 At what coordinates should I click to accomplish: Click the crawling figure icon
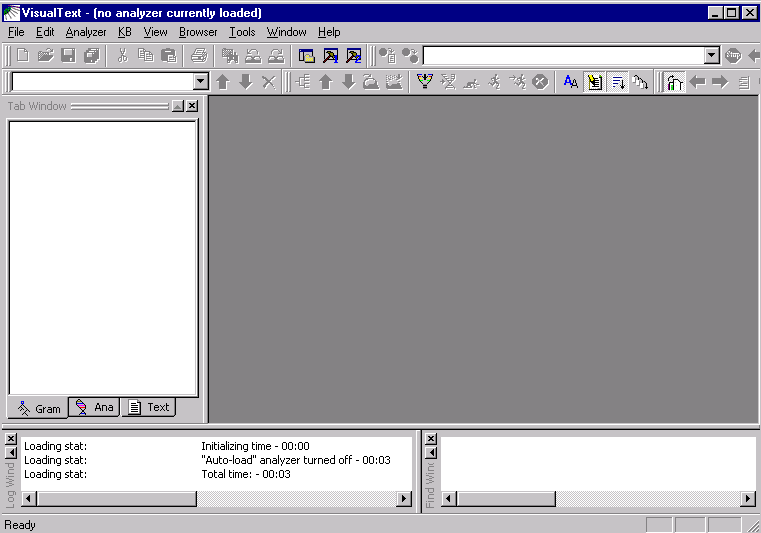(x=471, y=83)
